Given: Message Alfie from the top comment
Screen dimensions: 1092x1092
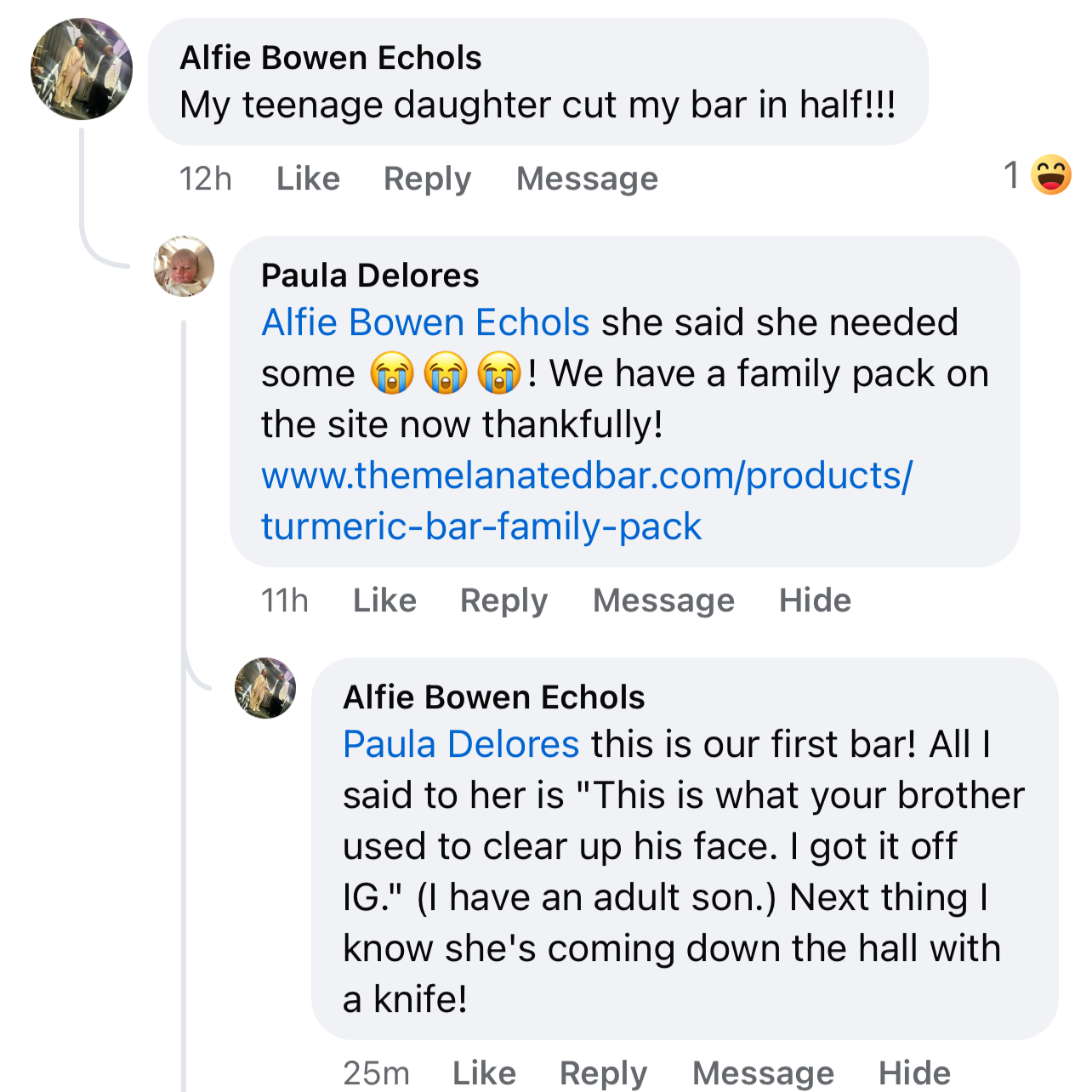Looking at the screenshot, I should pos(587,179).
